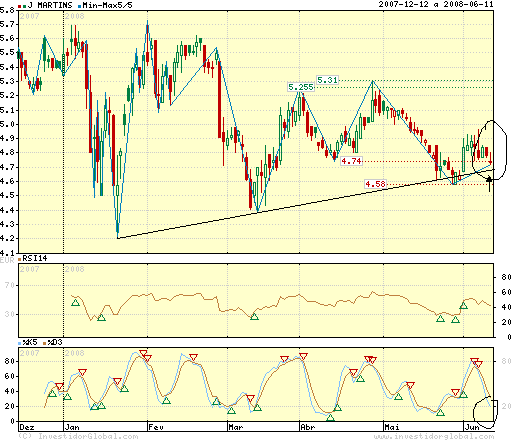Screen dimensions: 512x440
Task: Click the 5.0 value on the price axis
Action: (7, 124)
